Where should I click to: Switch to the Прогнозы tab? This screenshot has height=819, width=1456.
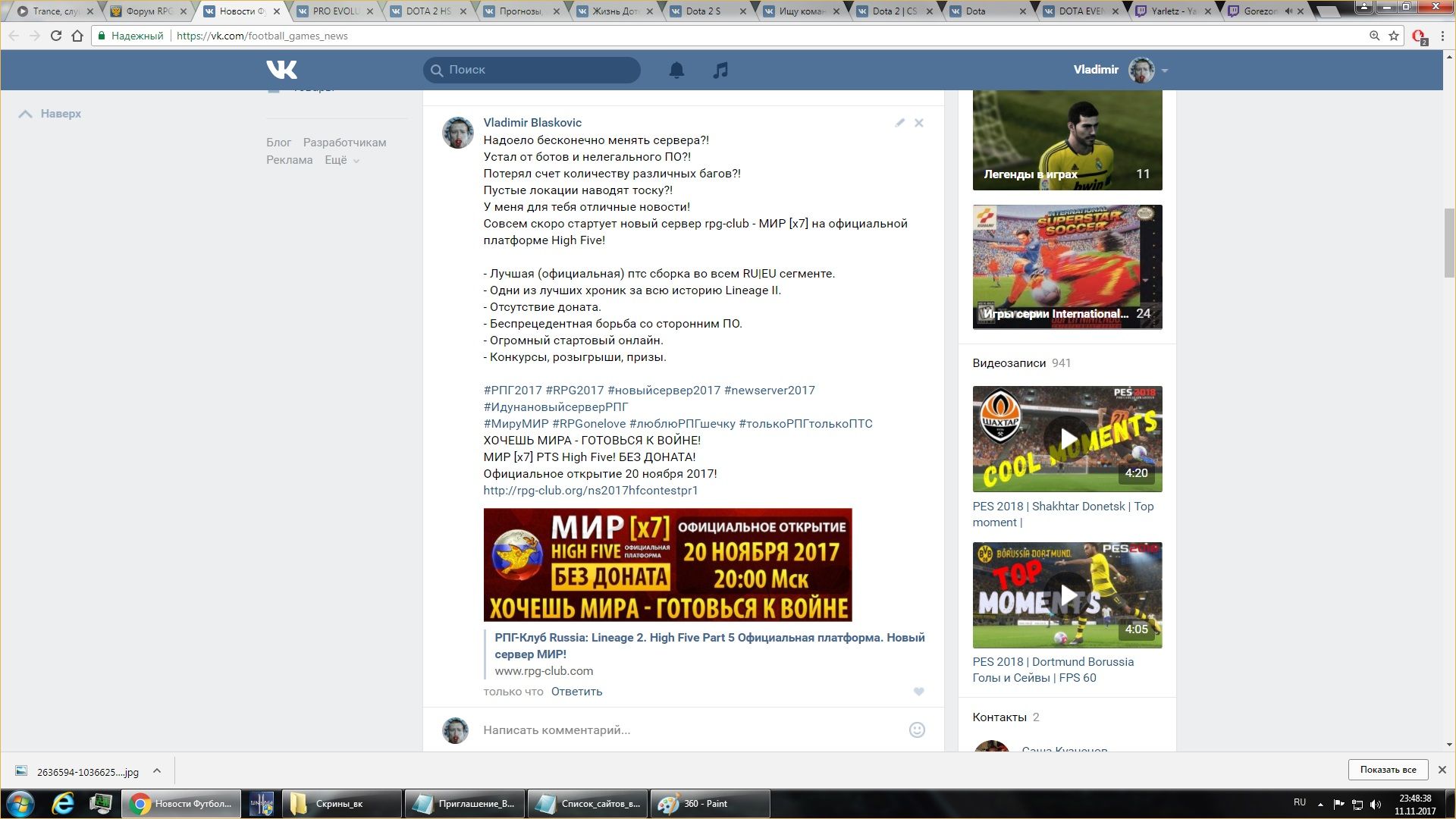[x=522, y=11]
